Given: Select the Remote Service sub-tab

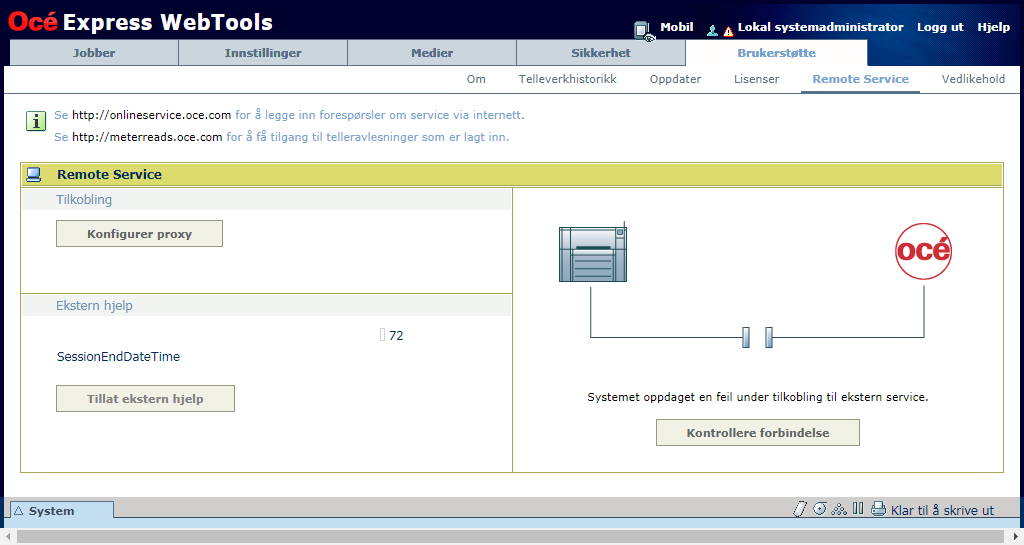Looking at the screenshot, I should [860, 79].
